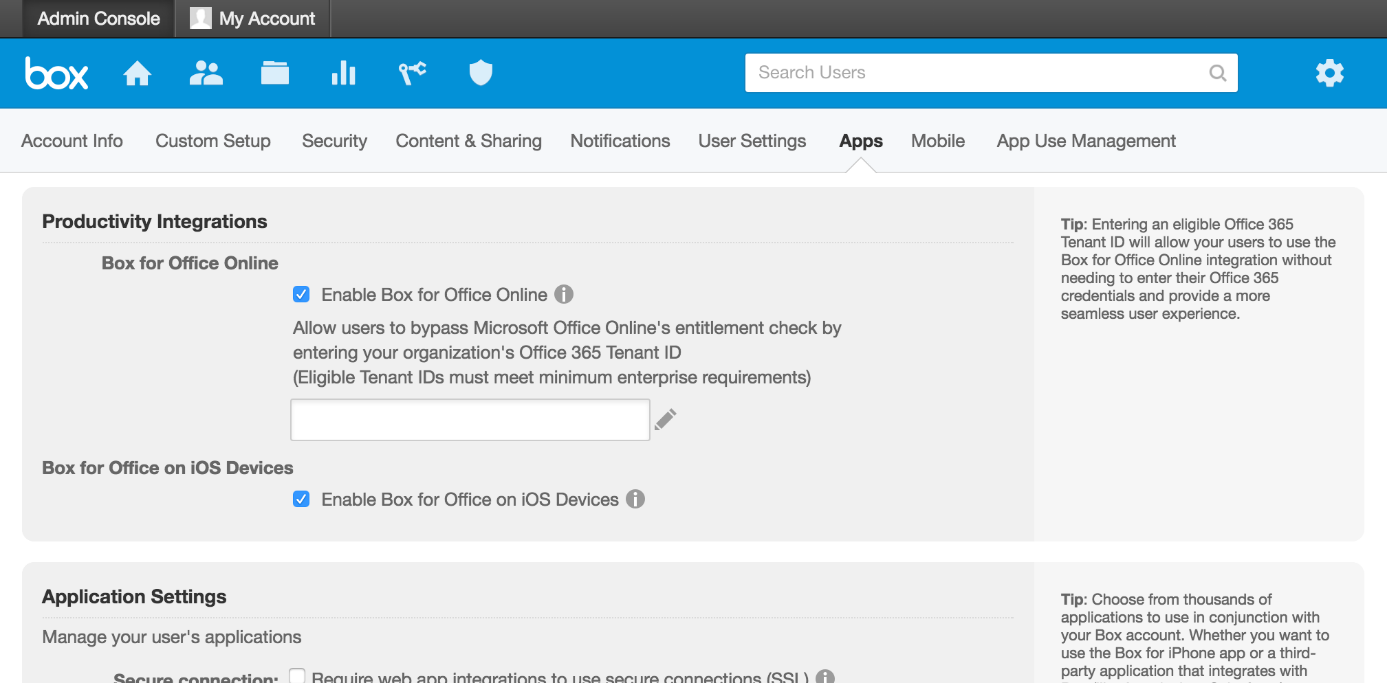
Task: Go to the Home icon in navigation bar
Action: point(137,73)
